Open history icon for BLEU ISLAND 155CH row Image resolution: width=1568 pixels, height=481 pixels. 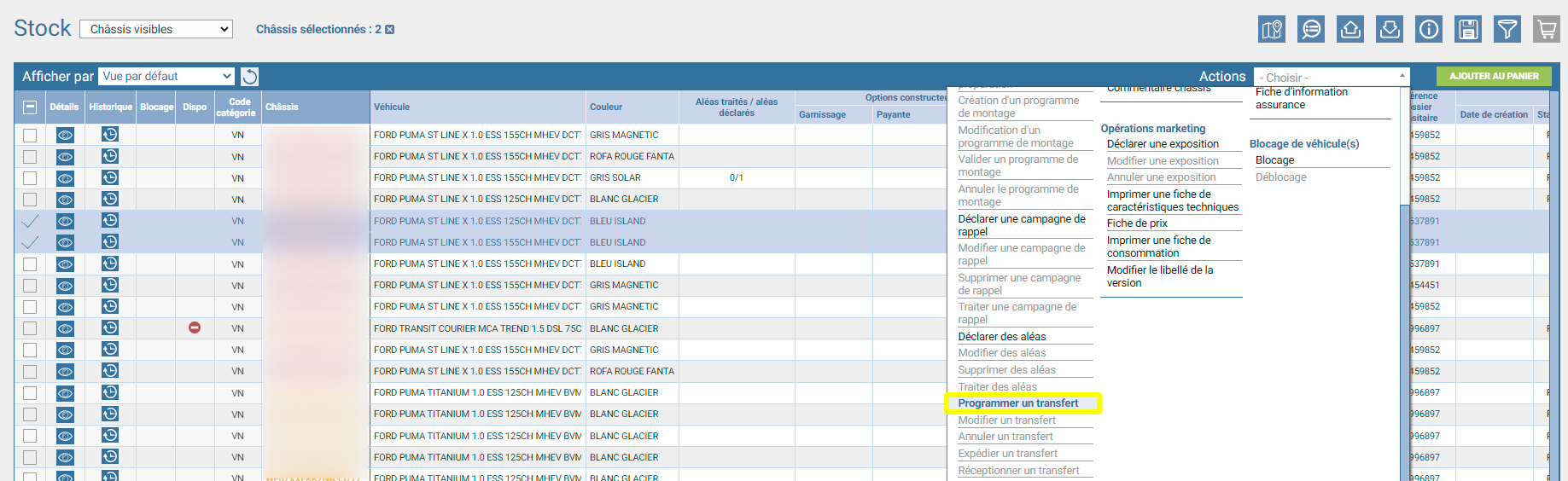coord(110,264)
